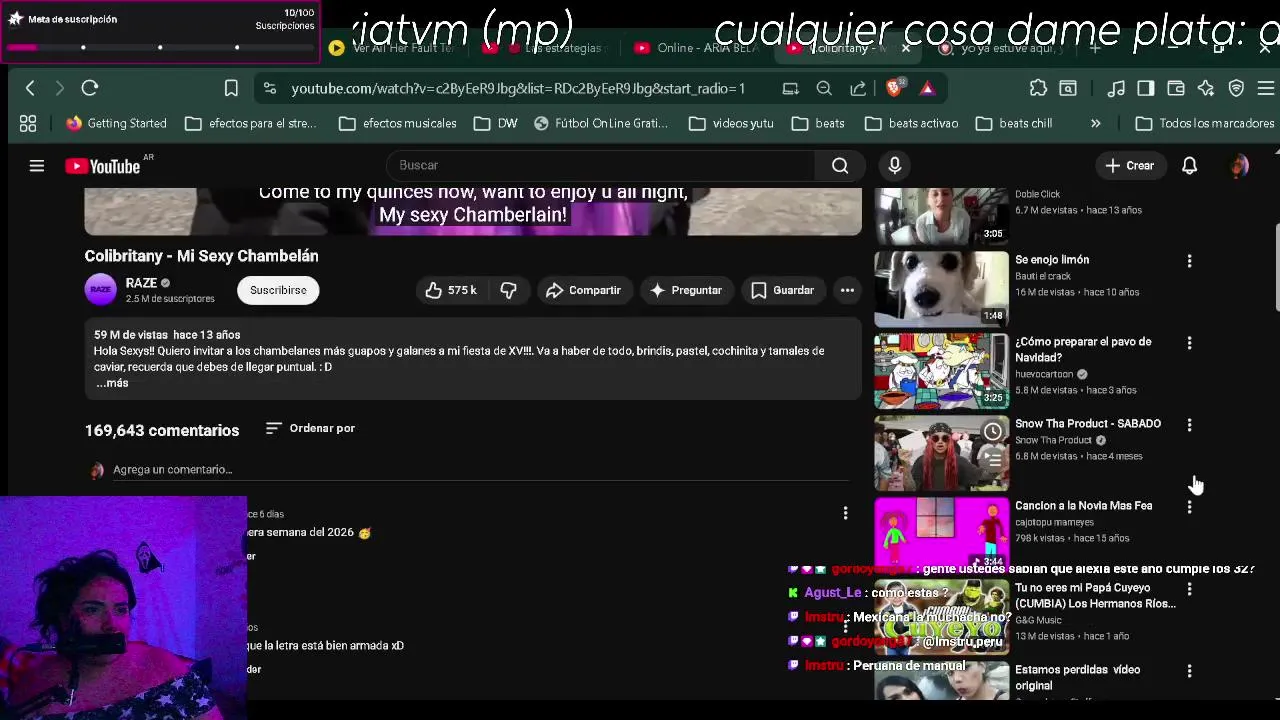
Task: Click the Compartir share button
Action: point(584,290)
